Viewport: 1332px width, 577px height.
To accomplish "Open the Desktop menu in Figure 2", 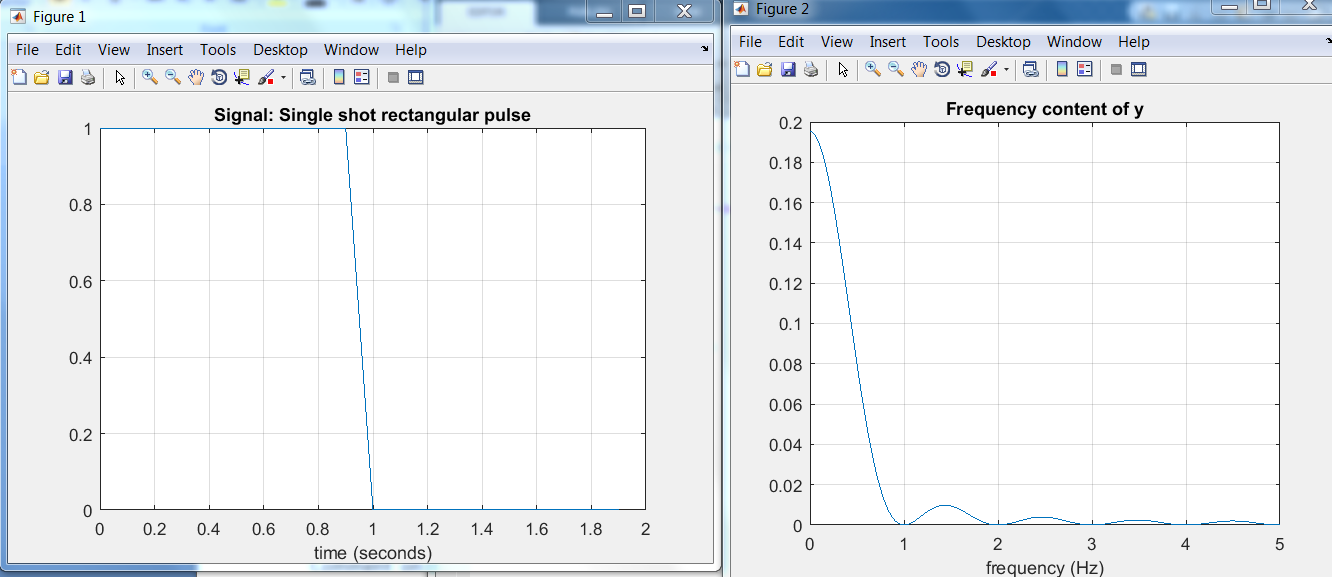I will pyautogui.click(x=1003, y=42).
